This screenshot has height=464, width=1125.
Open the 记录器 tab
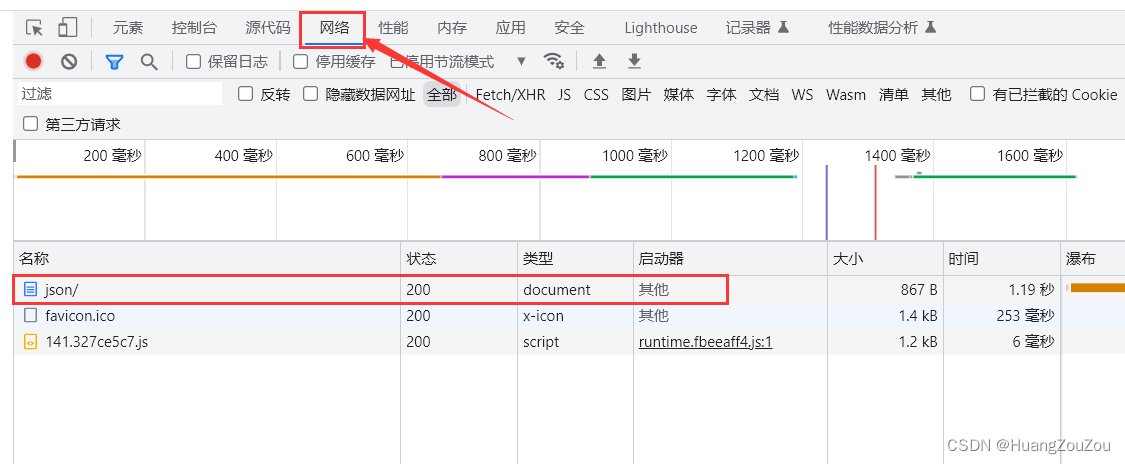(x=758, y=28)
